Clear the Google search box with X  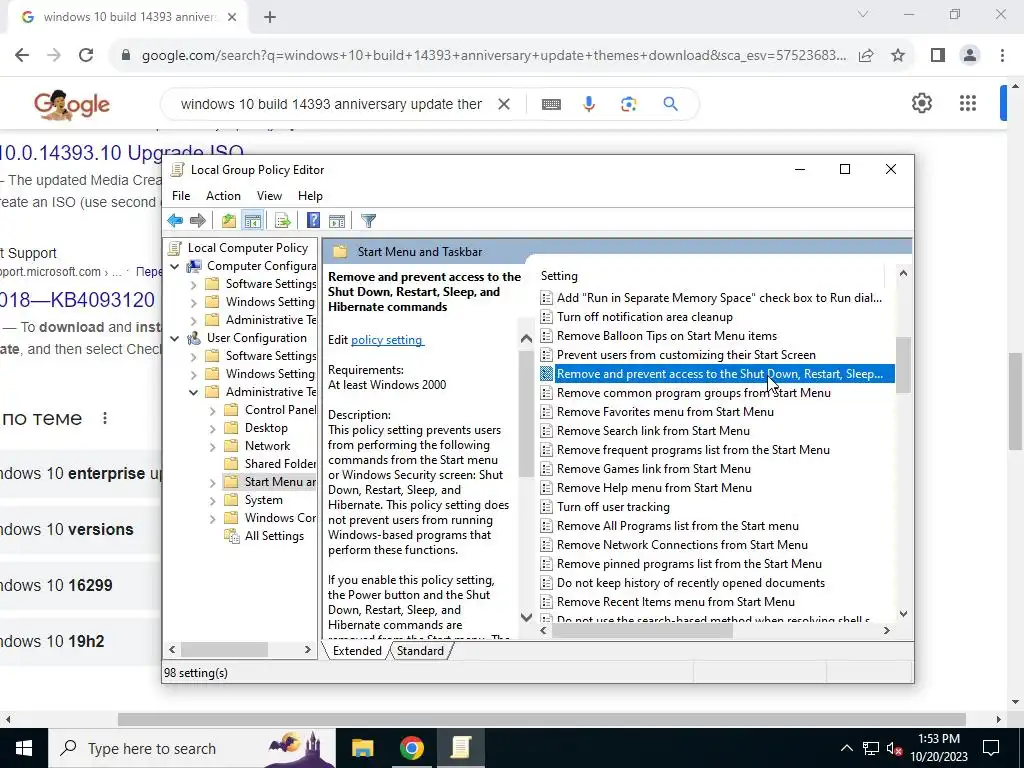504,104
